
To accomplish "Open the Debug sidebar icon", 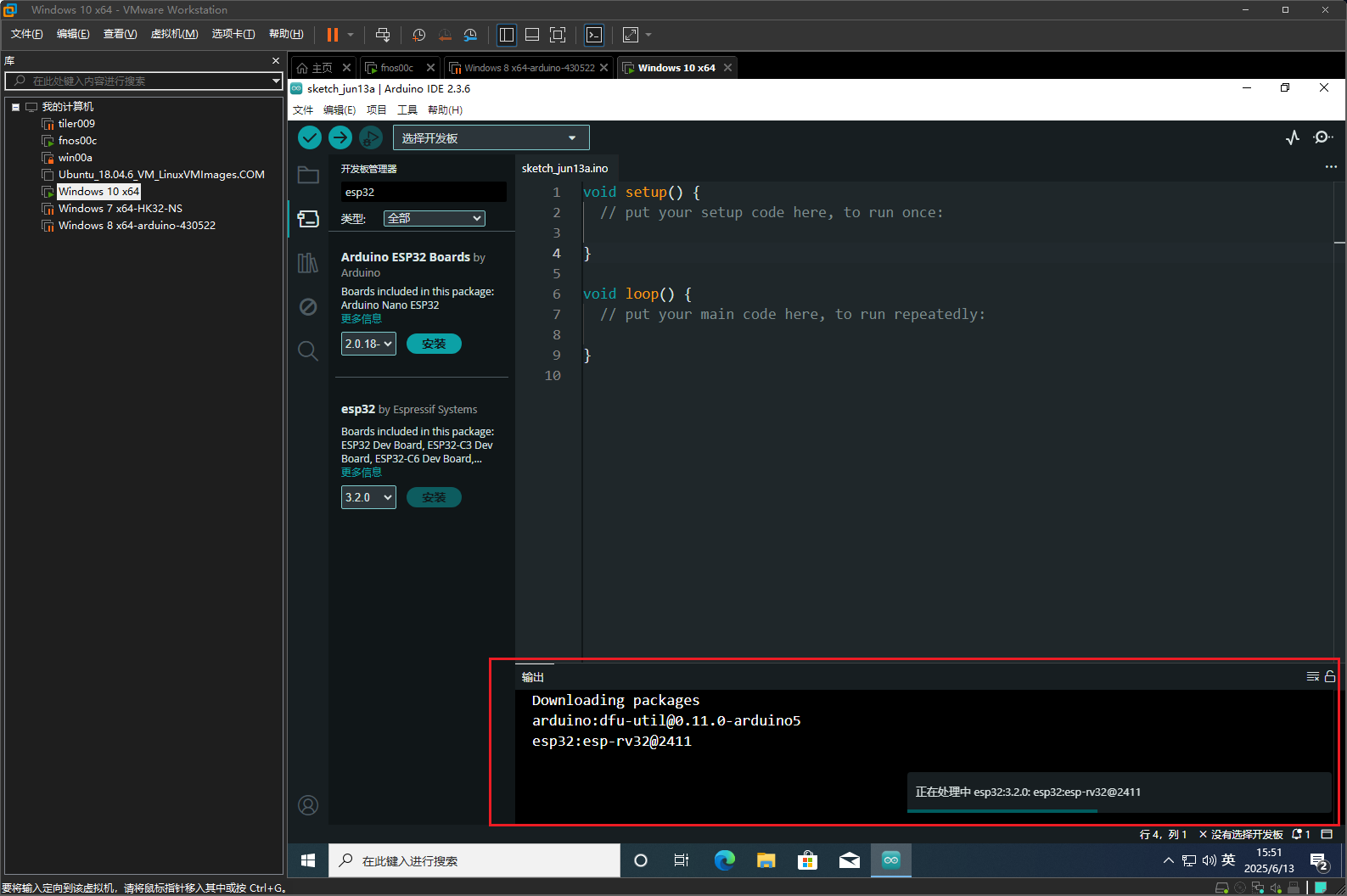I will tap(308, 306).
